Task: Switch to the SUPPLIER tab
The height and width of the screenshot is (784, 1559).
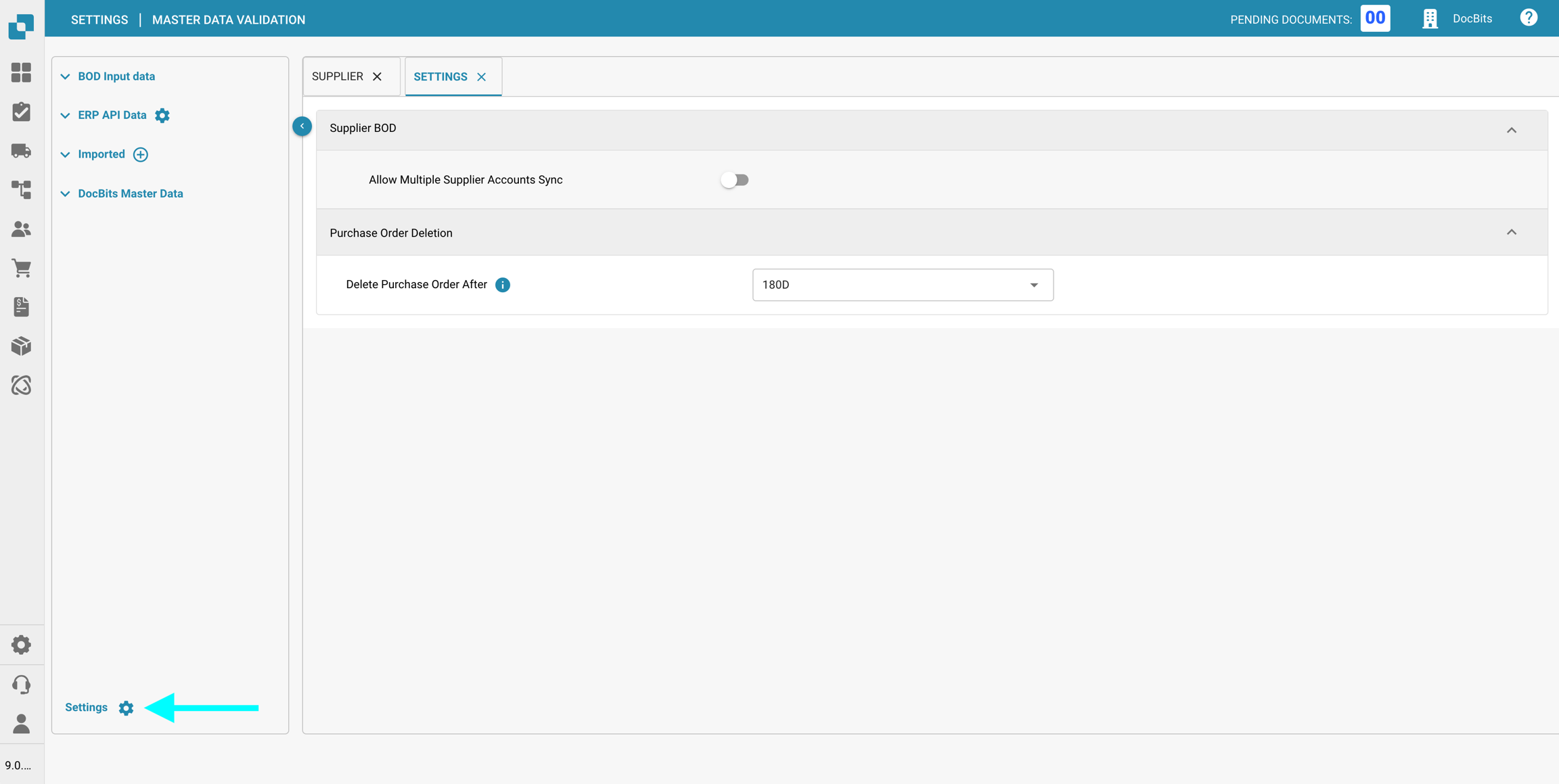Action: point(338,76)
